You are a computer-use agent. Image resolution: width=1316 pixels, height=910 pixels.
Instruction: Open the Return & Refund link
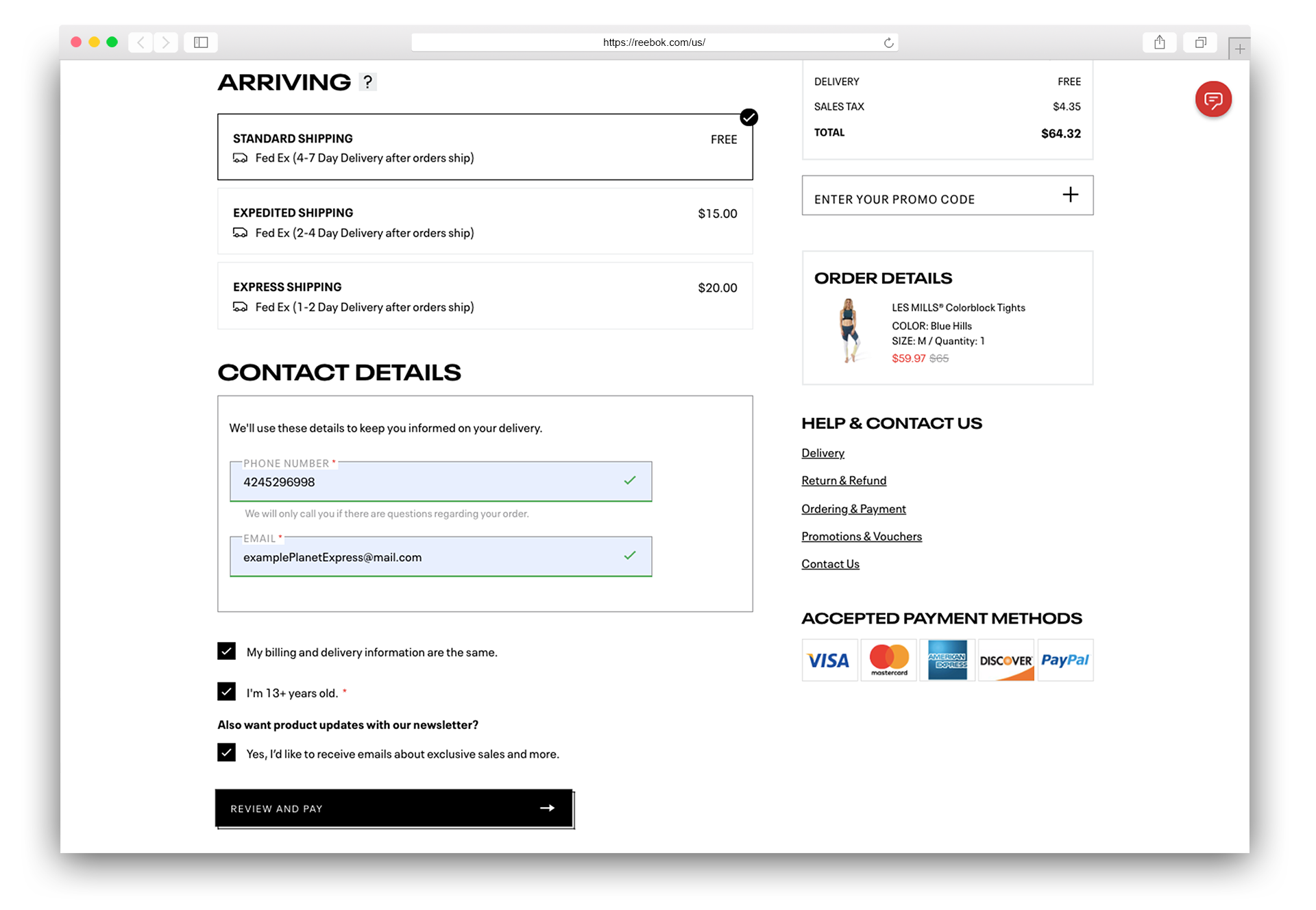tap(843, 480)
